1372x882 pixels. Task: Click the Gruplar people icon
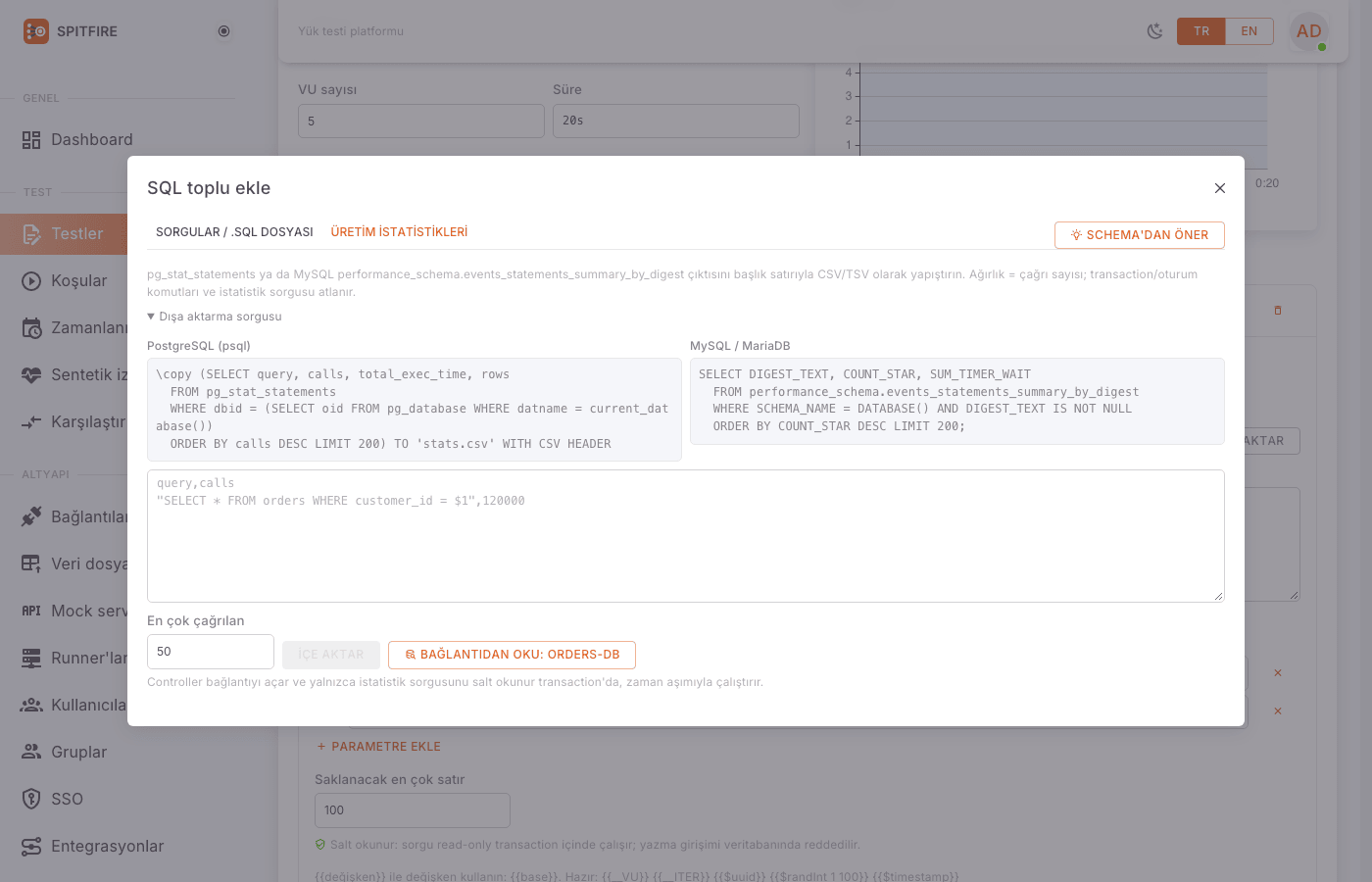[x=31, y=752]
